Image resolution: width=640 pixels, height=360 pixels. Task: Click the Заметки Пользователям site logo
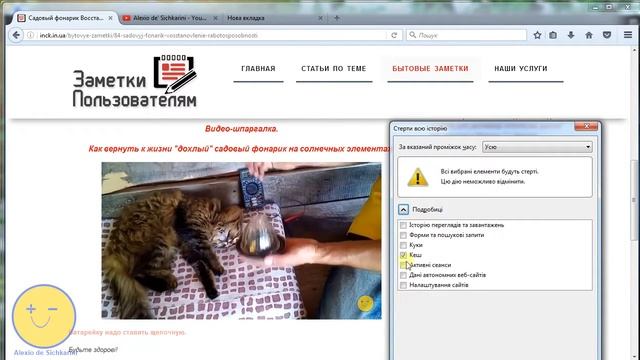point(135,81)
